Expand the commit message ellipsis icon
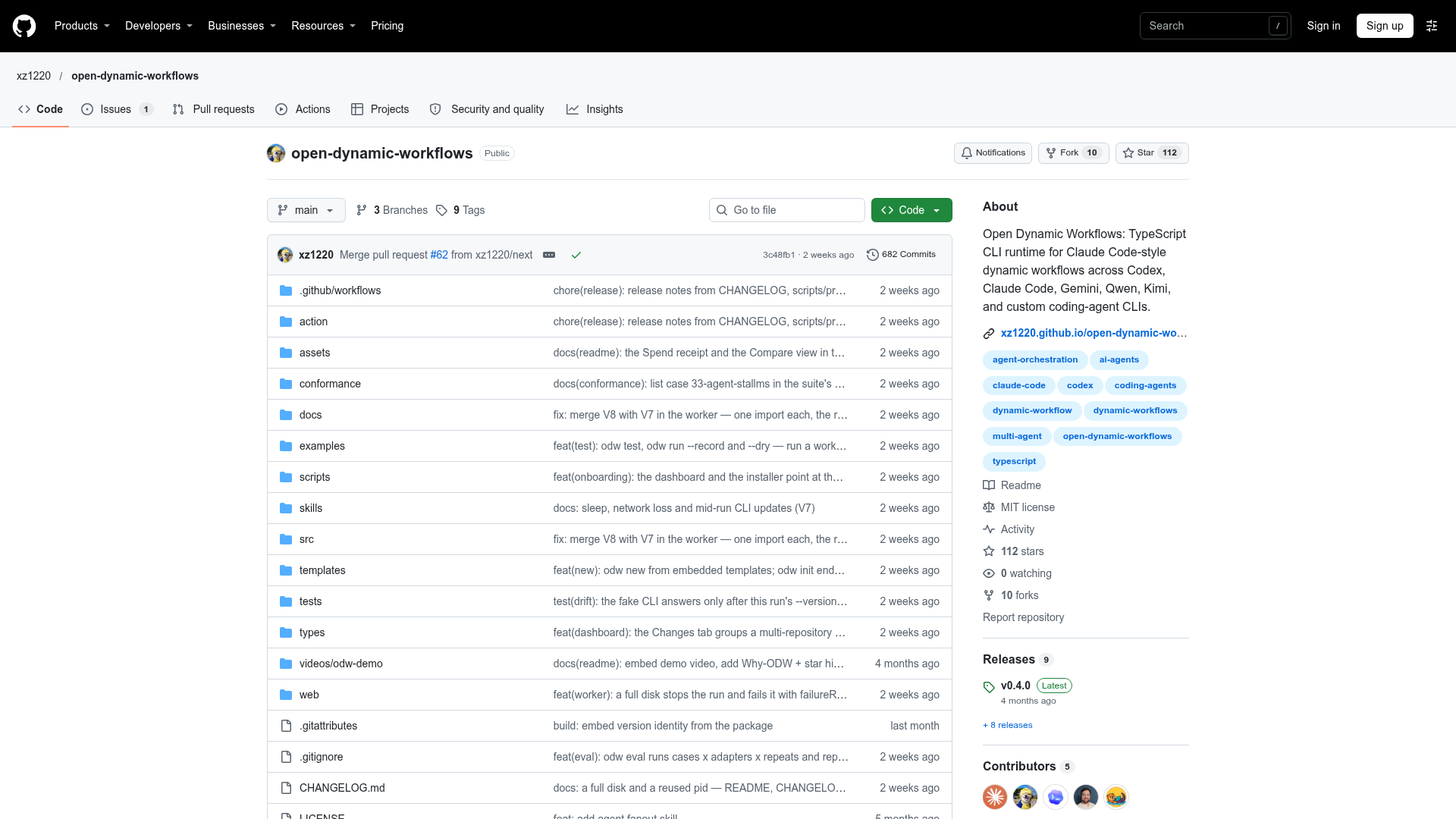 coord(549,255)
